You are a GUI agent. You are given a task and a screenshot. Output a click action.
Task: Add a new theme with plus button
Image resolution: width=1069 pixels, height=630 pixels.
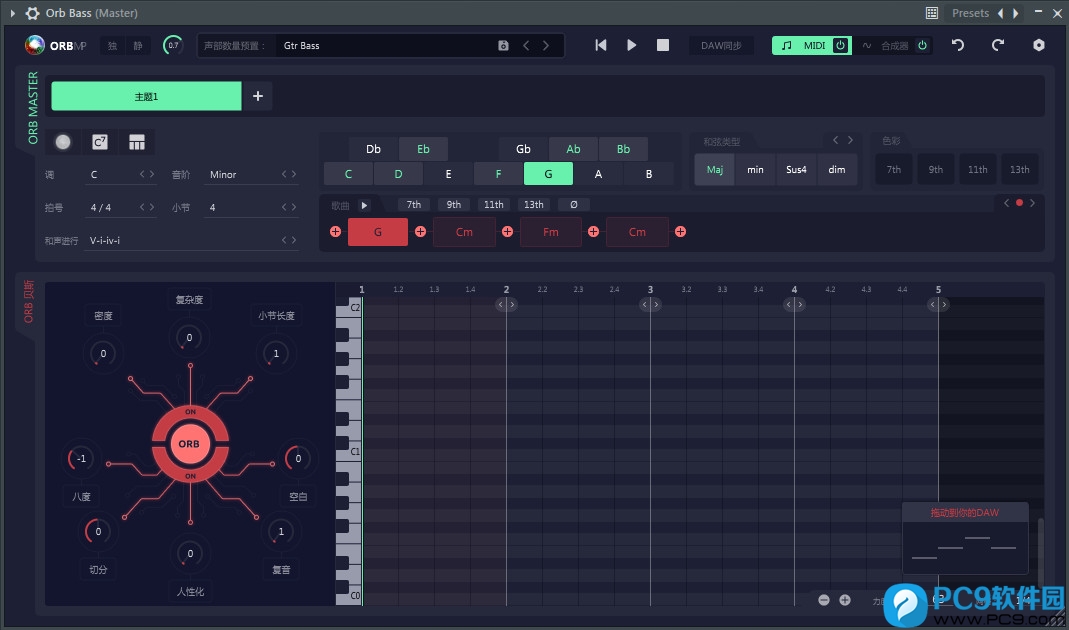[258, 96]
